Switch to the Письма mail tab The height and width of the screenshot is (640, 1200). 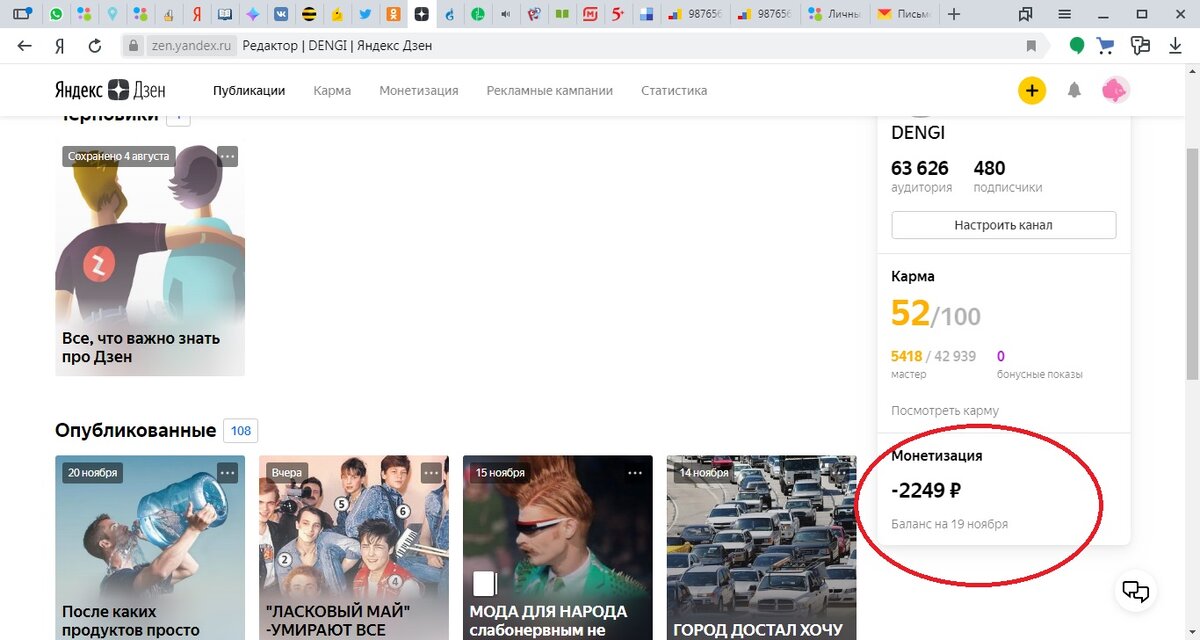903,14
